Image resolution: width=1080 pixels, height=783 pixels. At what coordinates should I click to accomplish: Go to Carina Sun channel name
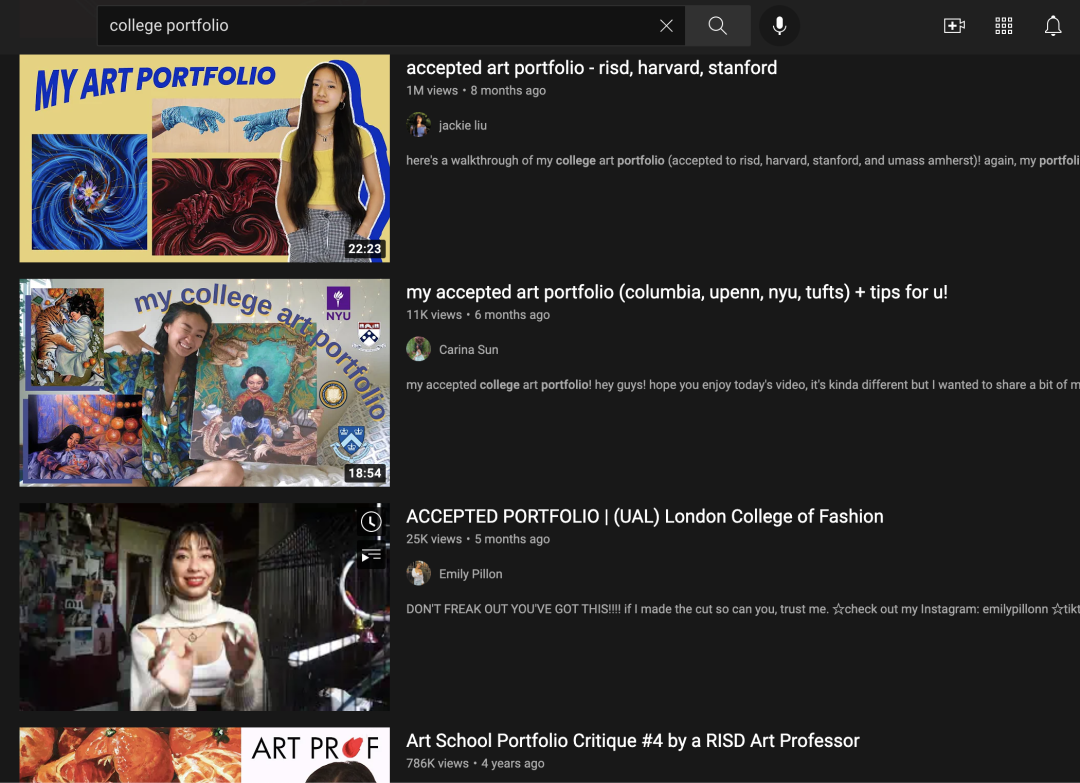click(x=468, y=350)
